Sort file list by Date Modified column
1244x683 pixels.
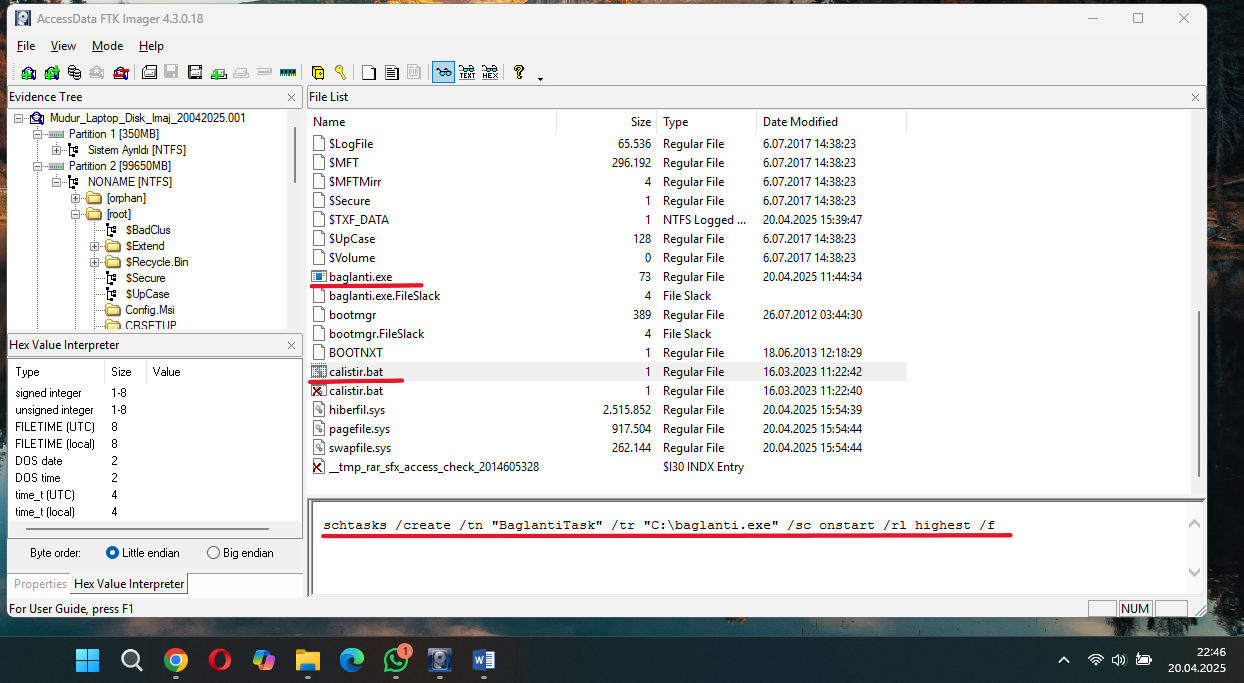coord(831,122)
